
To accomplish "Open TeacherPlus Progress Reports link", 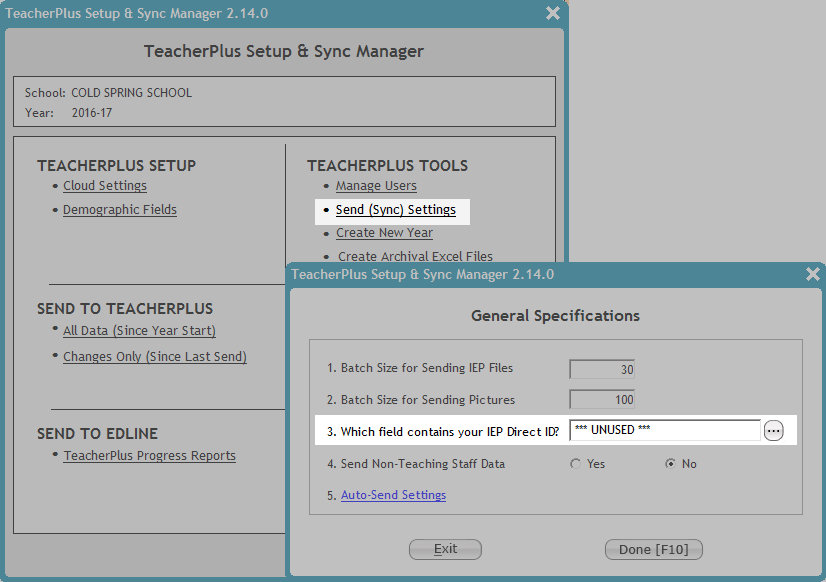I will click(150, 456).
